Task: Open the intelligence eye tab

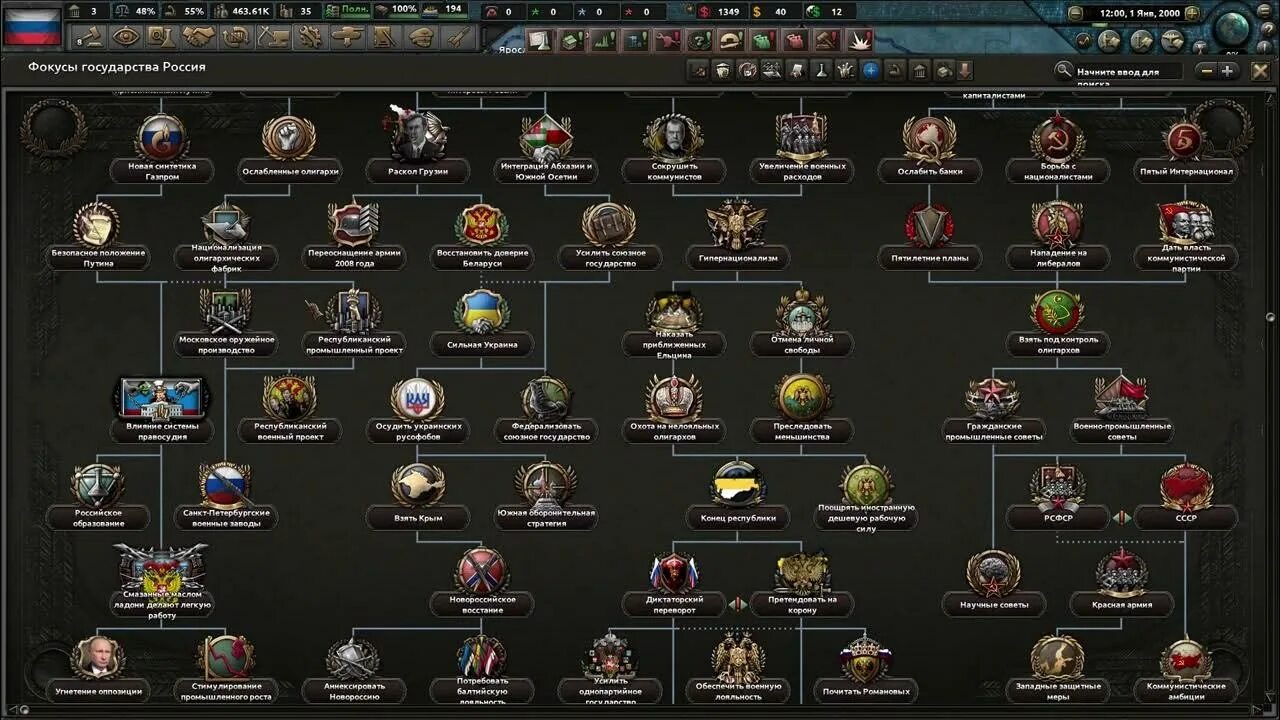Action: (125, 37)
